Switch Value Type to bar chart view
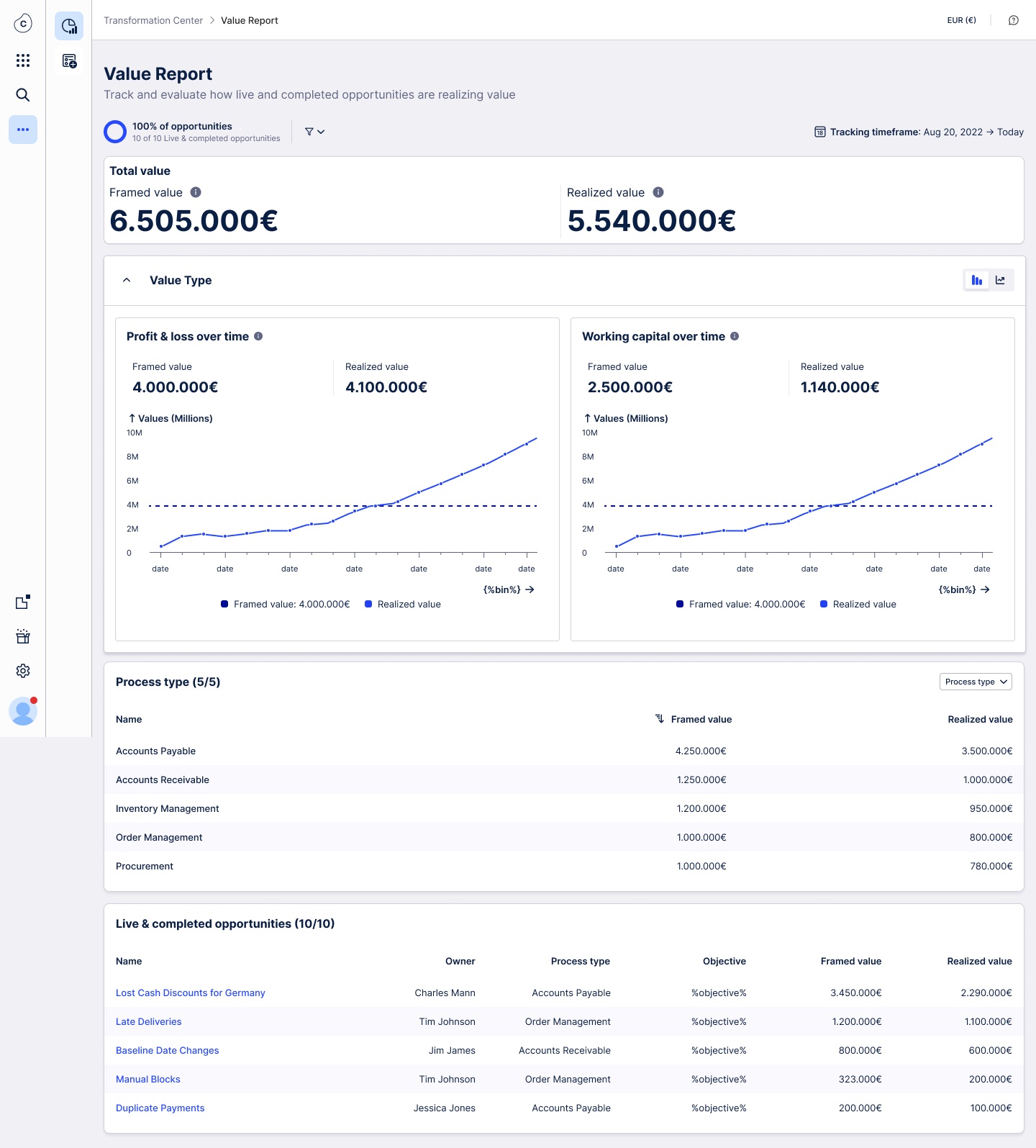Screen dimensions: 1036x1148 [x=977, y=280]
